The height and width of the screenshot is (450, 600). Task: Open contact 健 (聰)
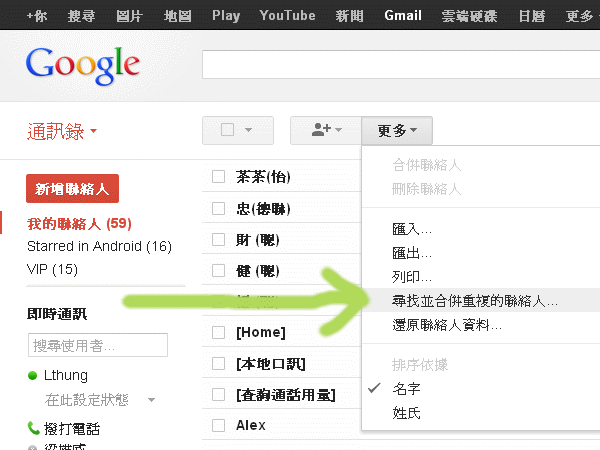[258, 271]
